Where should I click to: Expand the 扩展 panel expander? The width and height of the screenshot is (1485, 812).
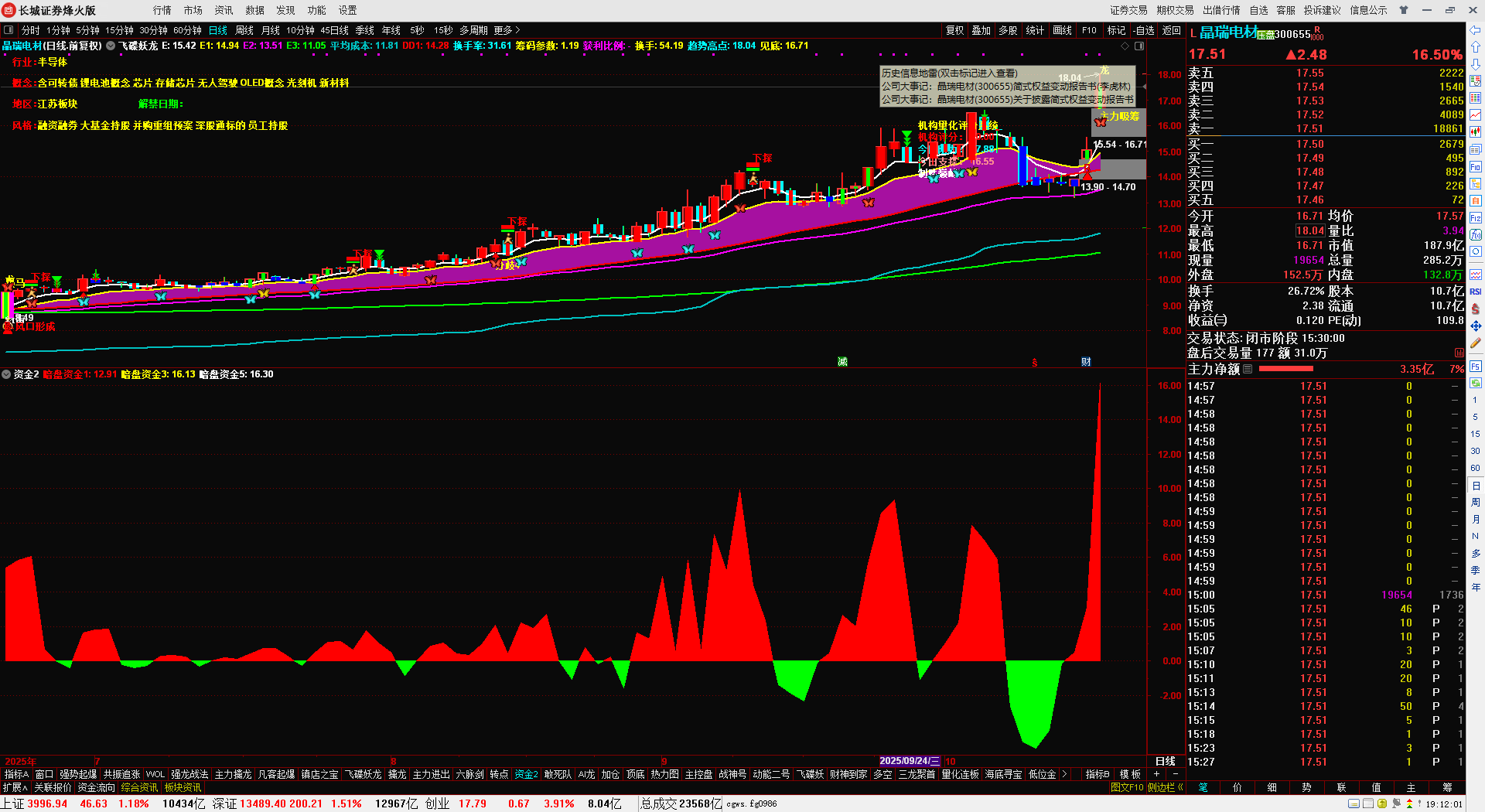[15, 787]
